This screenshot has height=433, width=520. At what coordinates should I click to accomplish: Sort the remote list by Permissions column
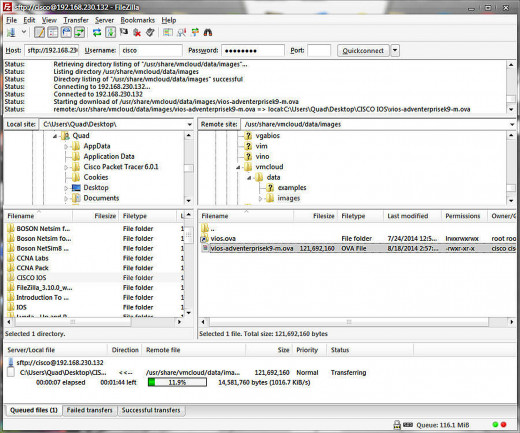click(464, 216)
